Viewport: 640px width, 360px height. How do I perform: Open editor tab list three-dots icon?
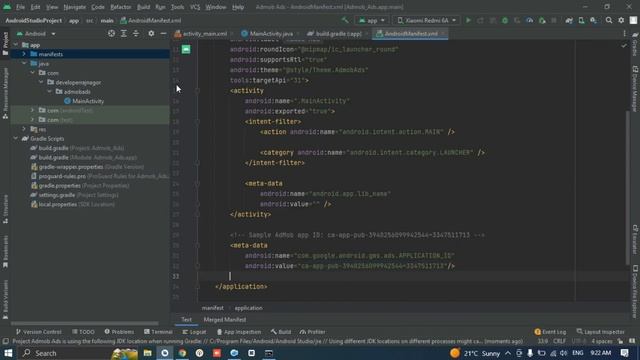624,33
